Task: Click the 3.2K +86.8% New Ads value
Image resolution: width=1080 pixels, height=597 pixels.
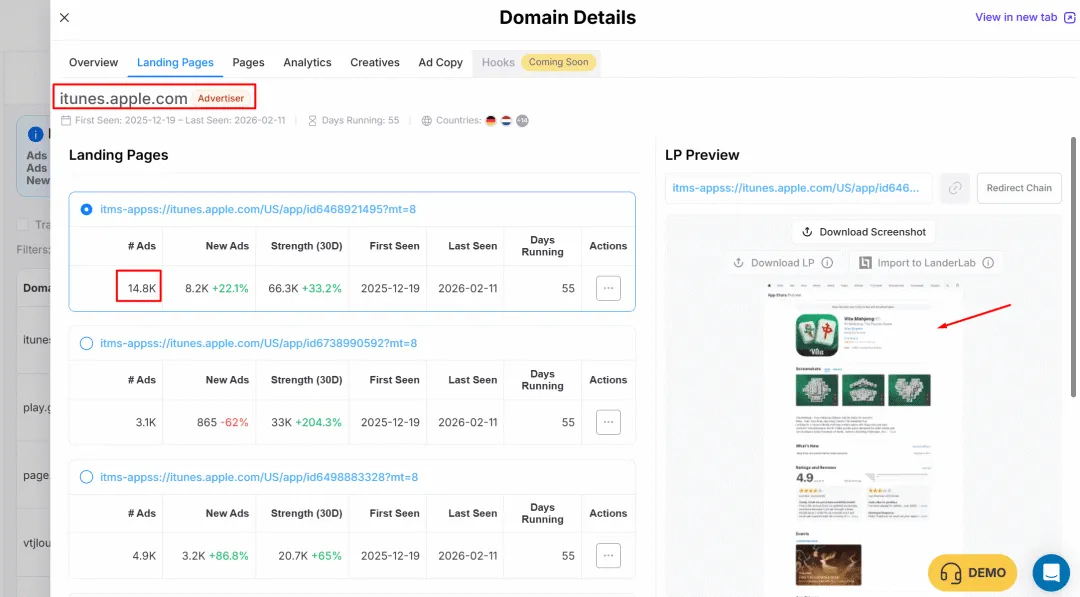Action: [x=215, y=556]
